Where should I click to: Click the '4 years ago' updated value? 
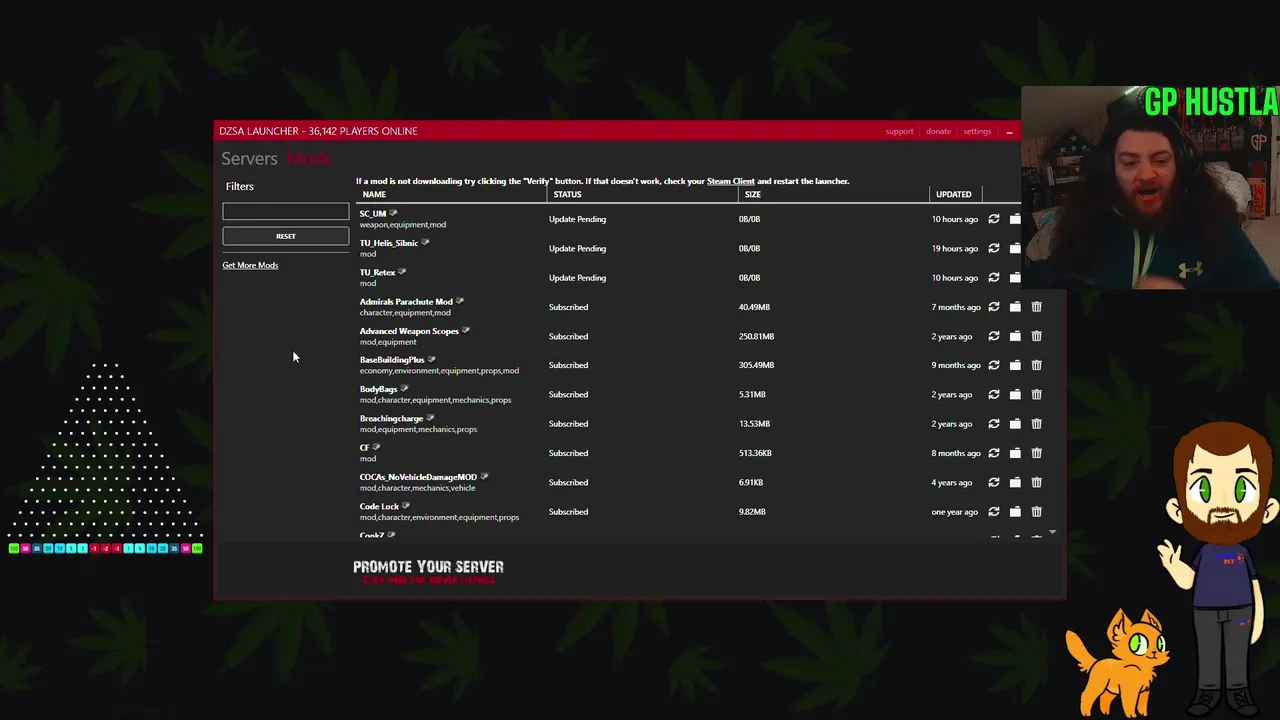click(x=951, y=482)
